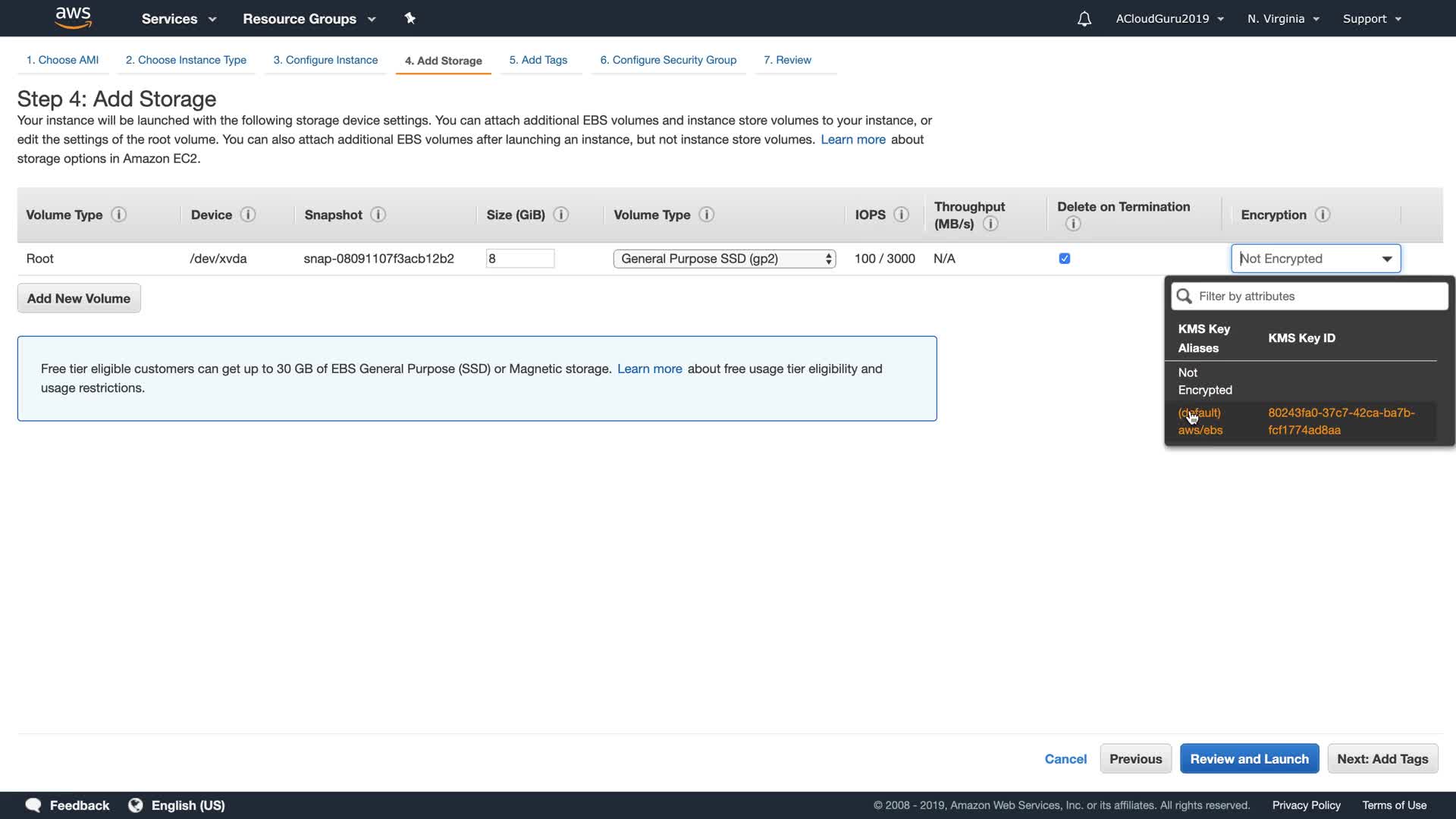The image size is (1456, 819).
Task: Click the AWS logo home icon
Action: click(74, 17)
